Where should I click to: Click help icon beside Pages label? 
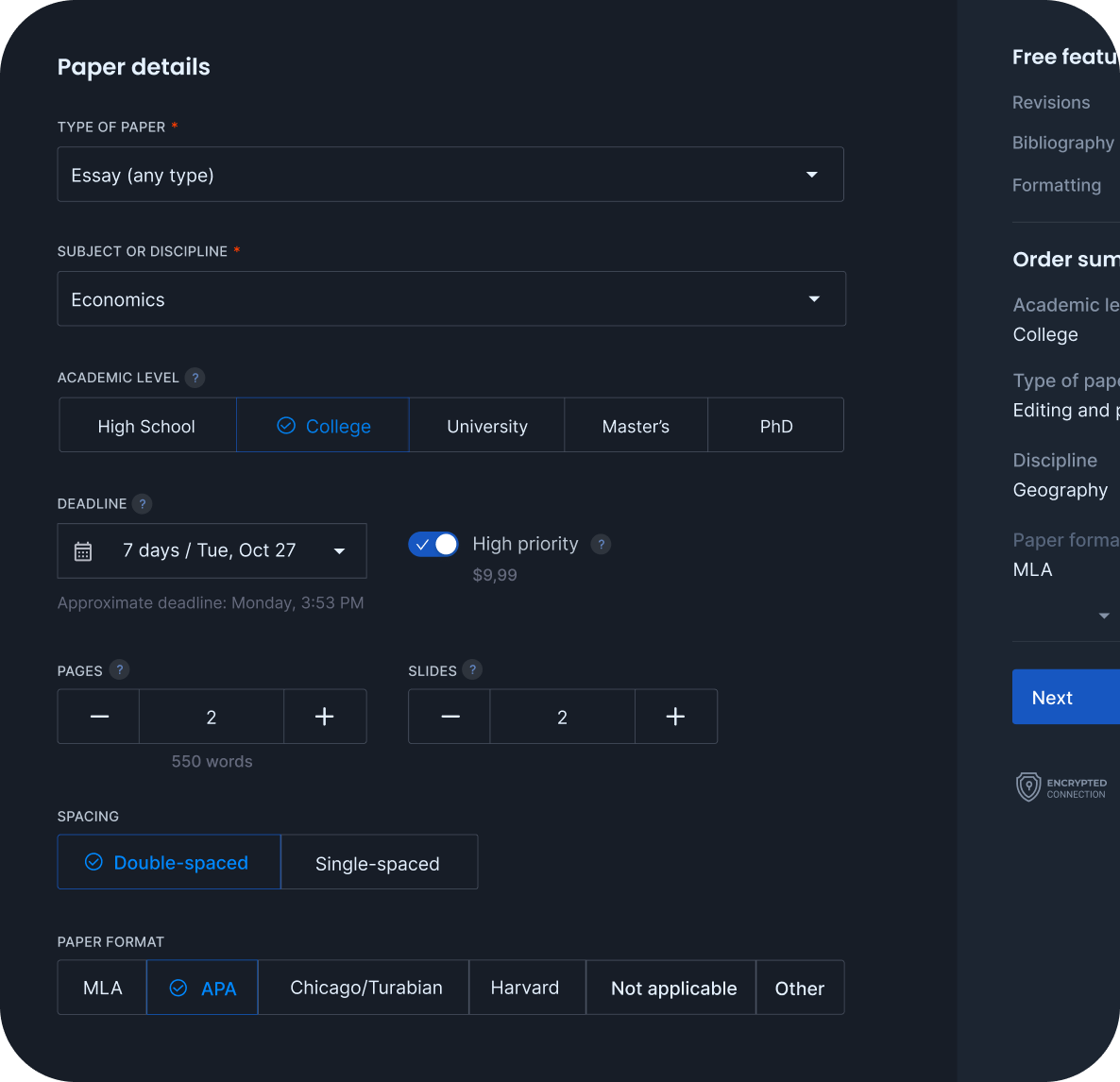[x=119, y=670]
